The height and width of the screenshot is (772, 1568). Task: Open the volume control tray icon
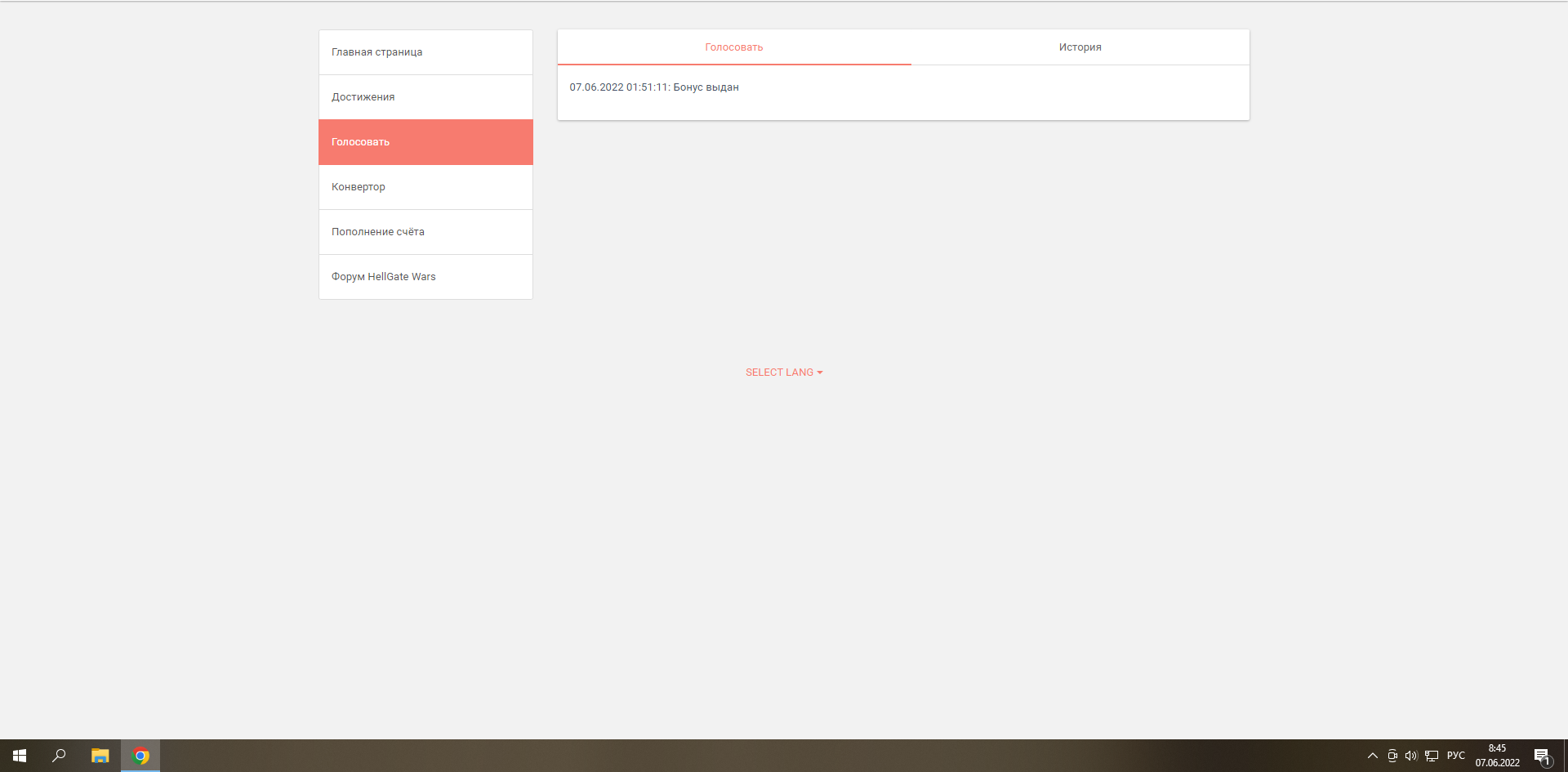point(1411,756)
